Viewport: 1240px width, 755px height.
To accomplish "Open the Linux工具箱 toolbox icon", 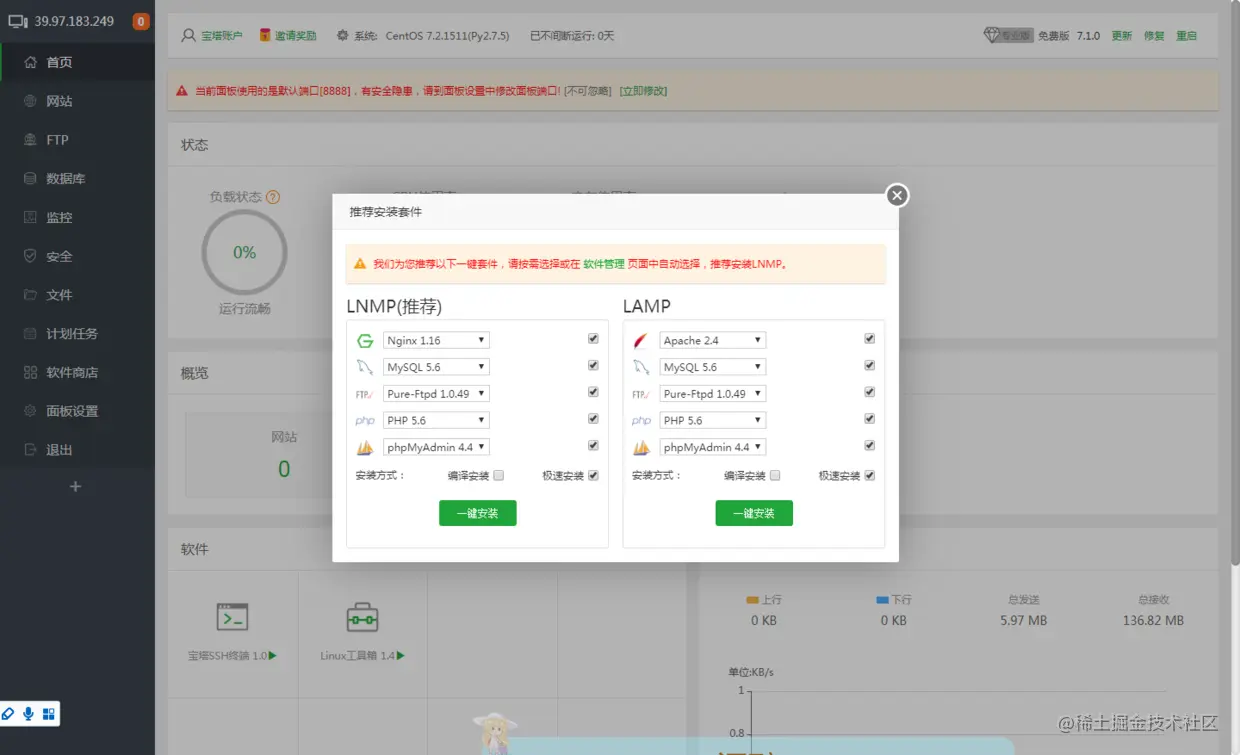I will (x=362, y=618).
